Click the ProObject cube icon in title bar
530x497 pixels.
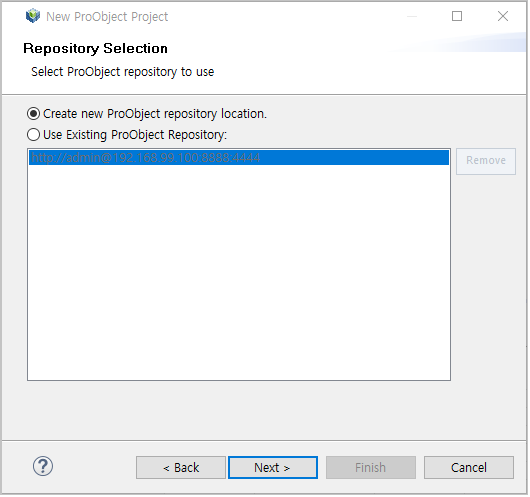[33, 16]
